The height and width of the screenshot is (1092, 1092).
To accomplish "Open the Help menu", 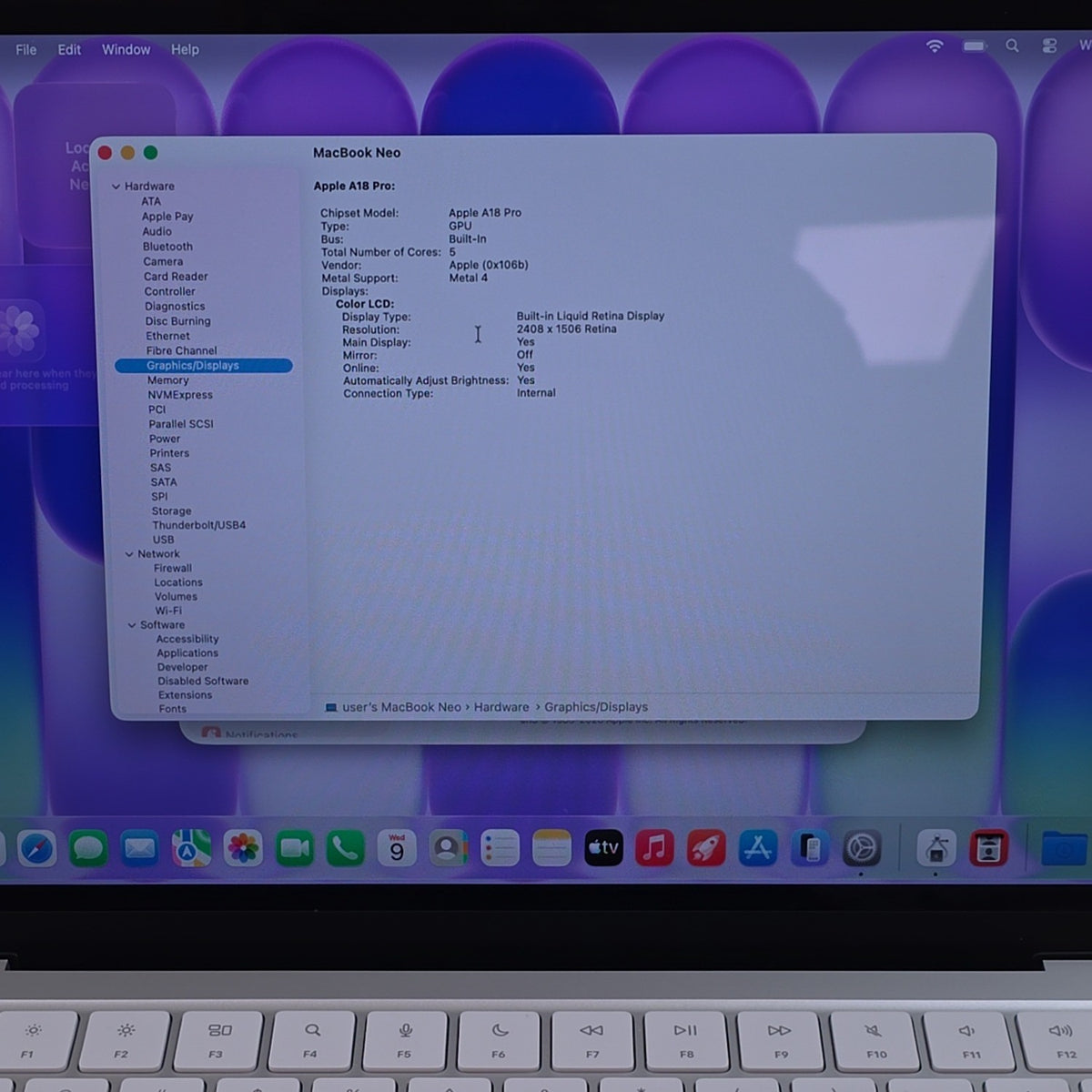I will pyautogui.click(x=185, y=49).
